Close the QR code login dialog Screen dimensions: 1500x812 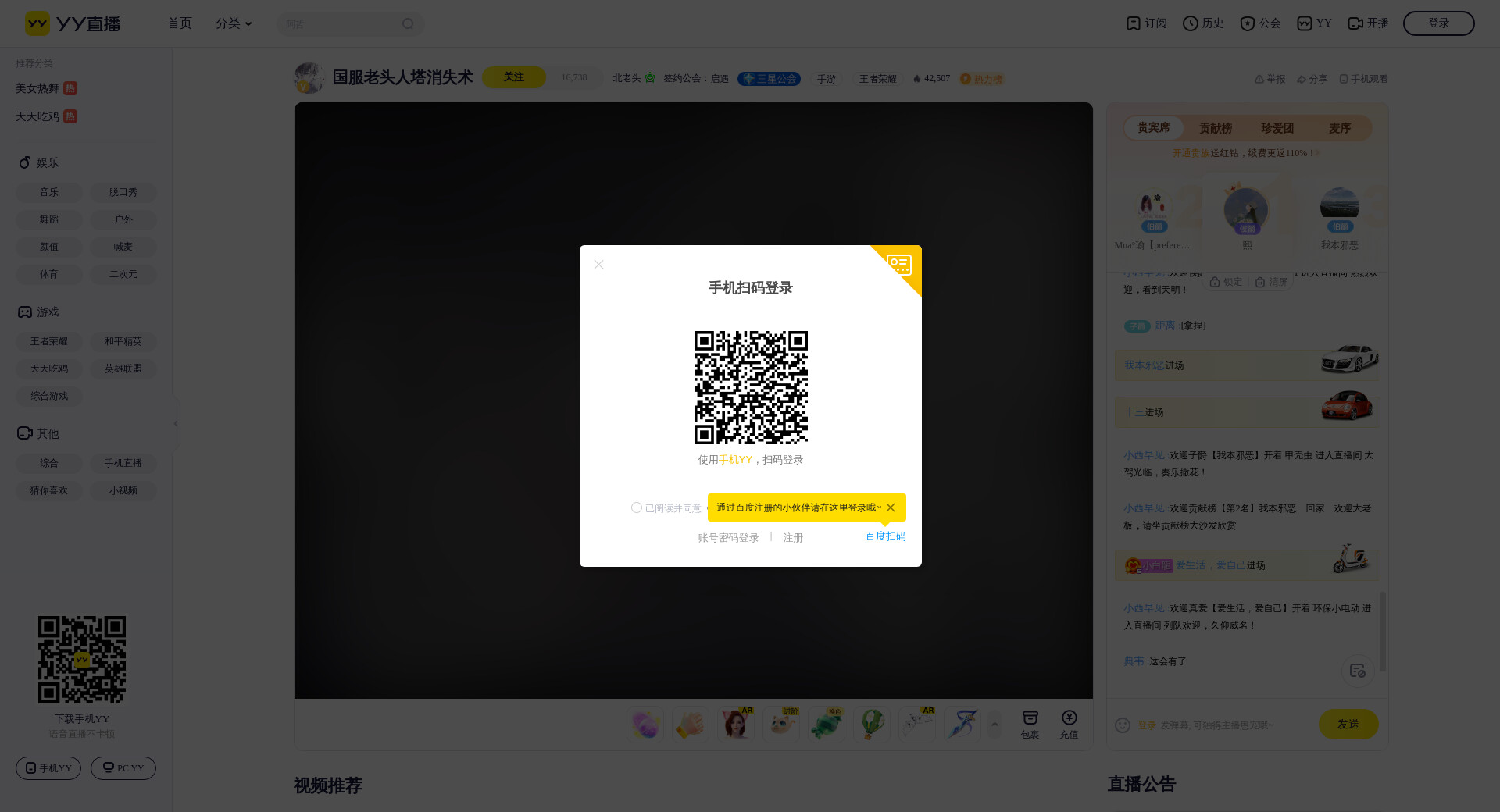click(598, 265)
